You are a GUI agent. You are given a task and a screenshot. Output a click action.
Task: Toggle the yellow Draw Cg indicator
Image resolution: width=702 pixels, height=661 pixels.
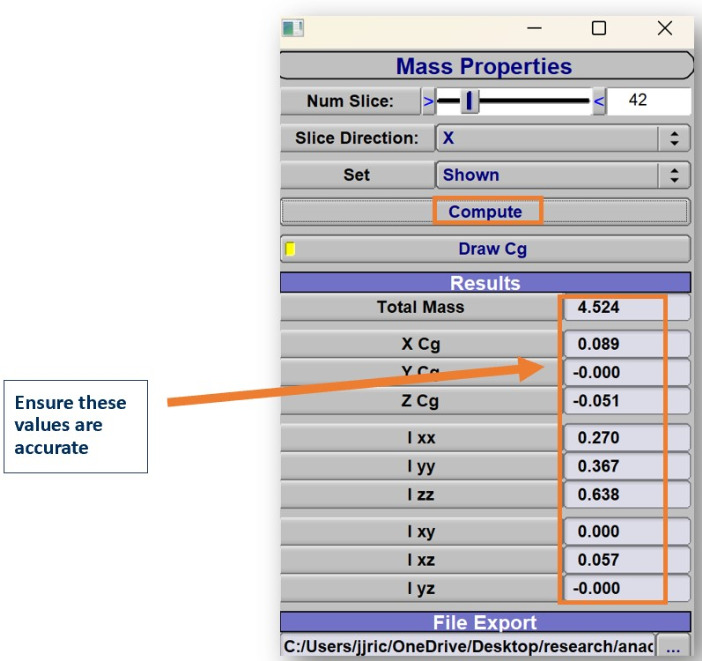[291, 249]
